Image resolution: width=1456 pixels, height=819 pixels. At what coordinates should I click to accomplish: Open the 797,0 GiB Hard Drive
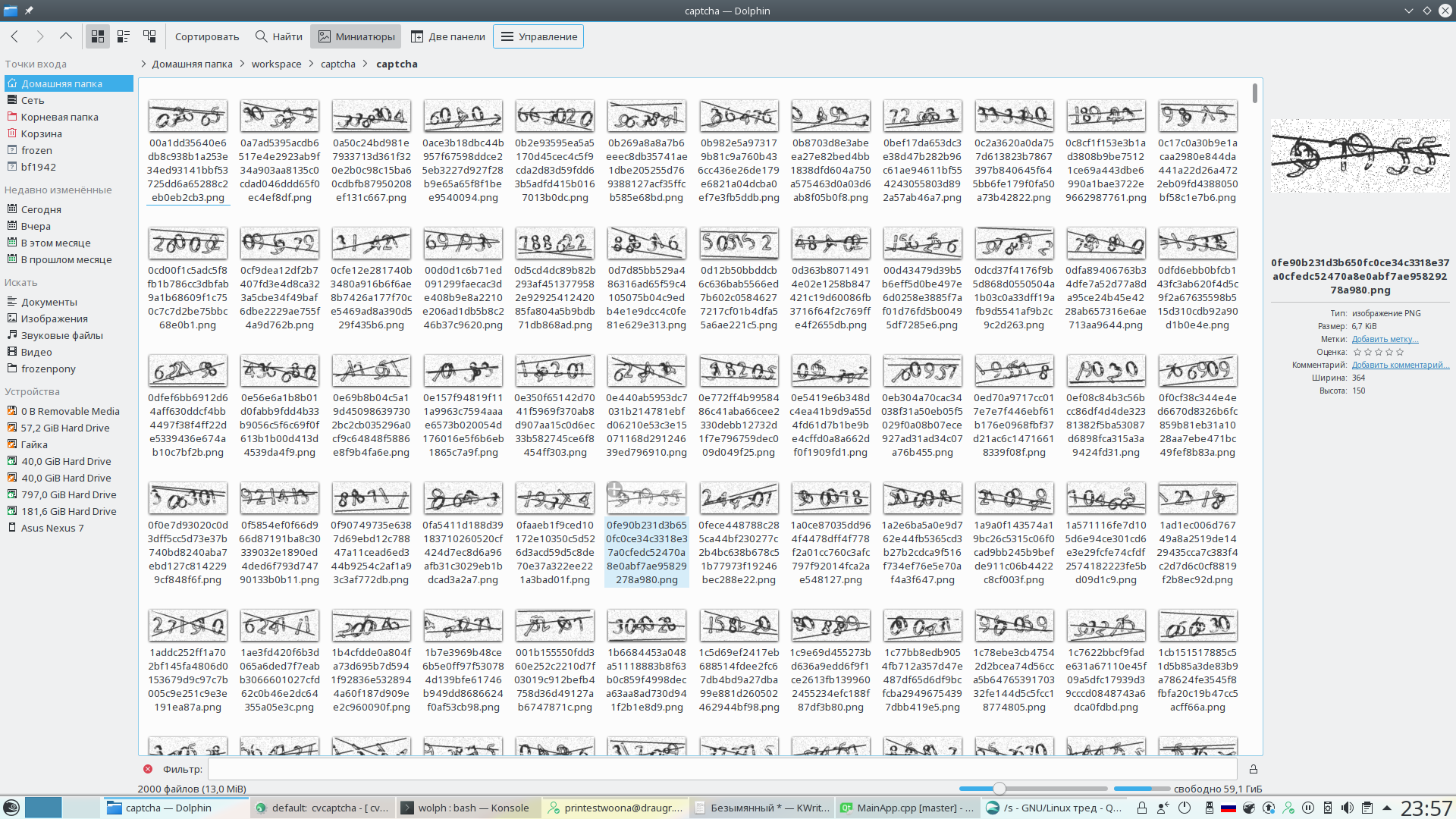tap(68, 494)
